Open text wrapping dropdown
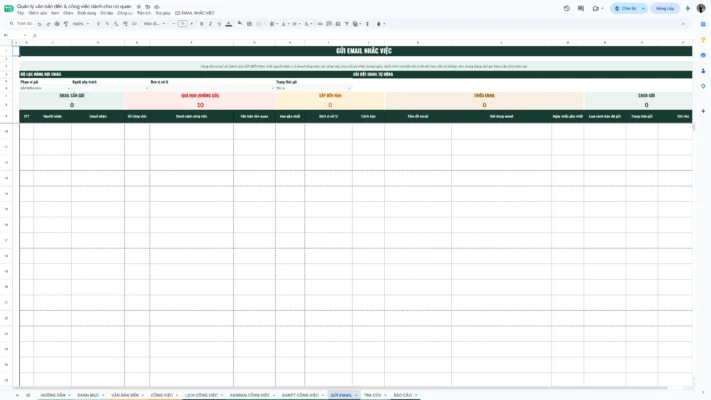The width and height of the screenshot is (711, 400). click(296, 24)
